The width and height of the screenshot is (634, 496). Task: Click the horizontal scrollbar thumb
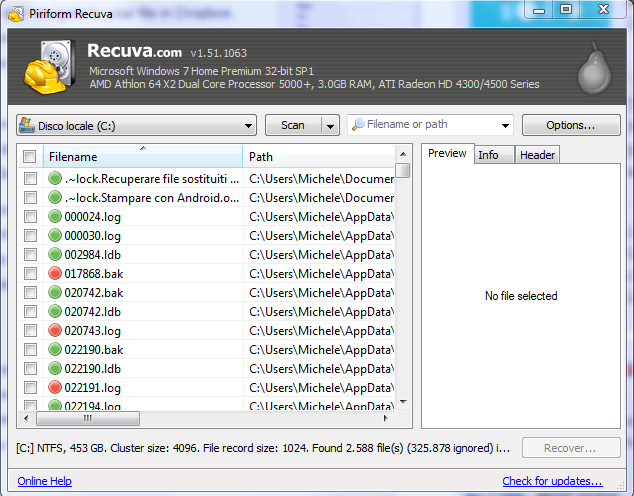[88, 418]
